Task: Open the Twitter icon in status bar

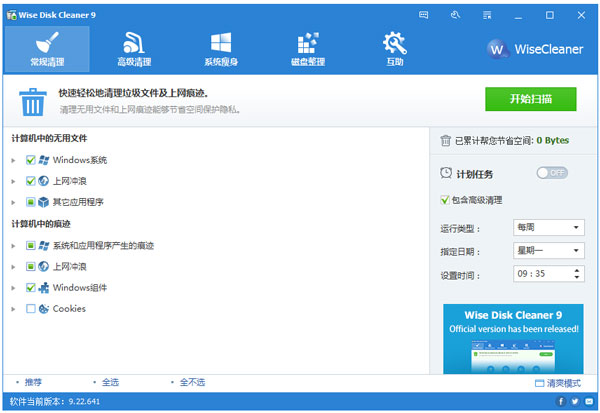Action: point(575,401)
